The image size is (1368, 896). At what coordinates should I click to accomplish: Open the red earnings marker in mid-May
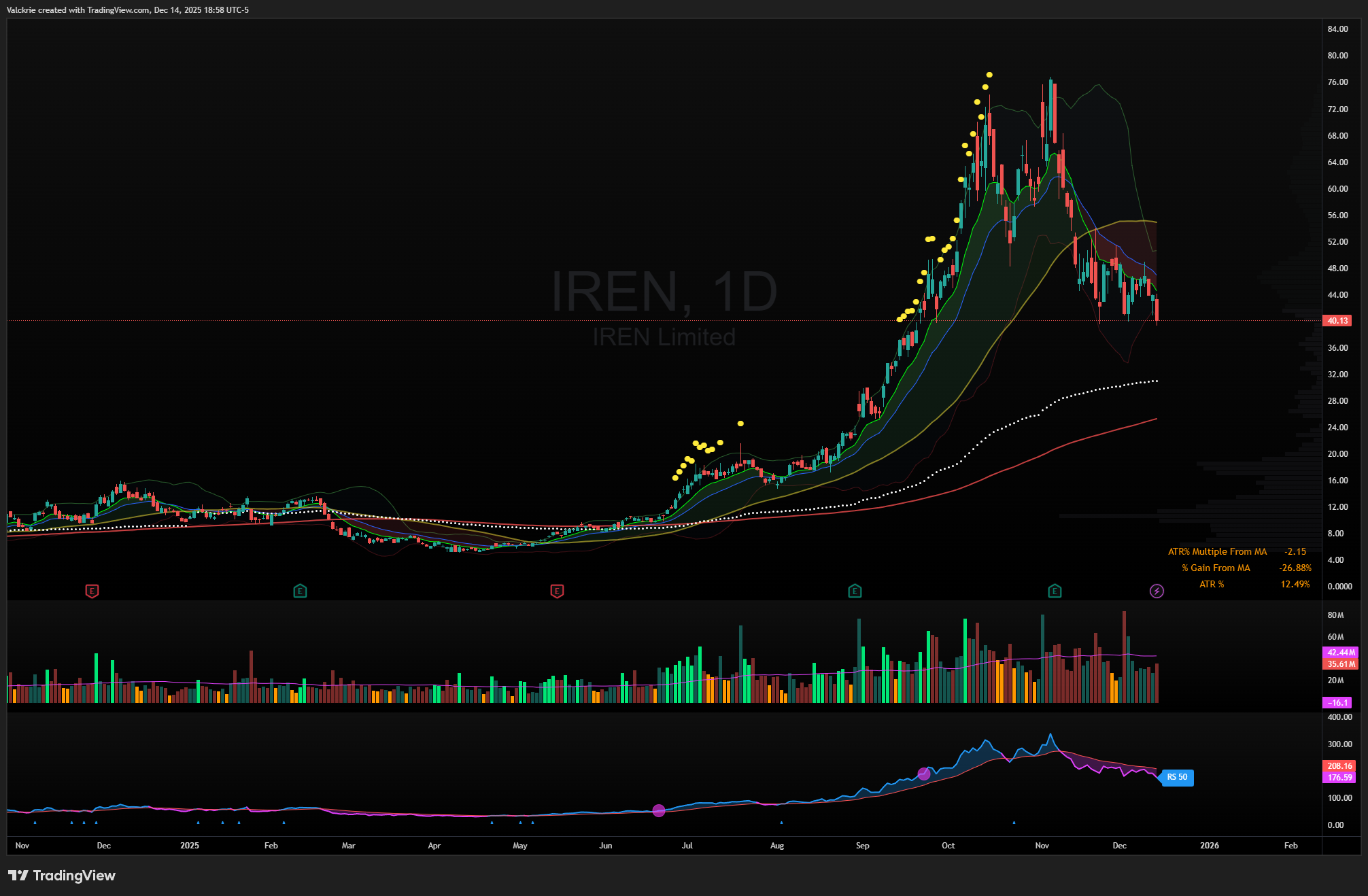(x=557, y=591)
